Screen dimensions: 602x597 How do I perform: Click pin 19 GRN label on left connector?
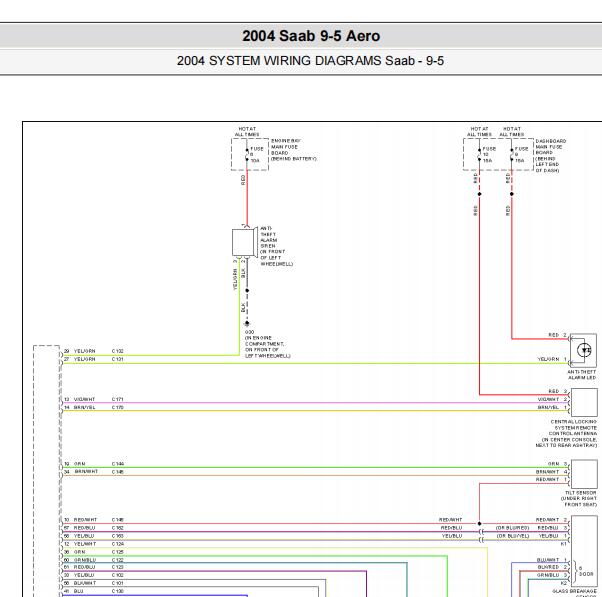click(x=75, y=464)
